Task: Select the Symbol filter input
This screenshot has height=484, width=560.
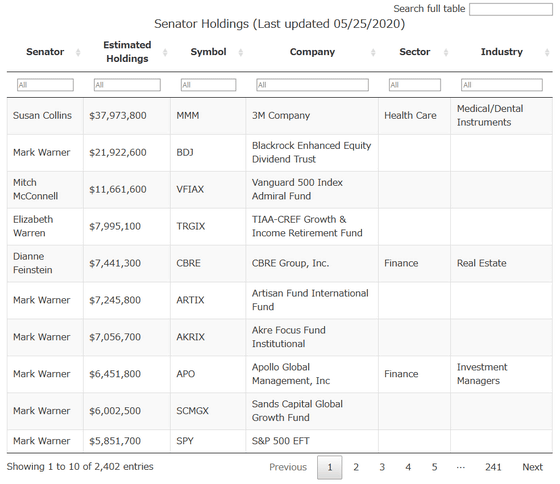Action: [209, 85]
